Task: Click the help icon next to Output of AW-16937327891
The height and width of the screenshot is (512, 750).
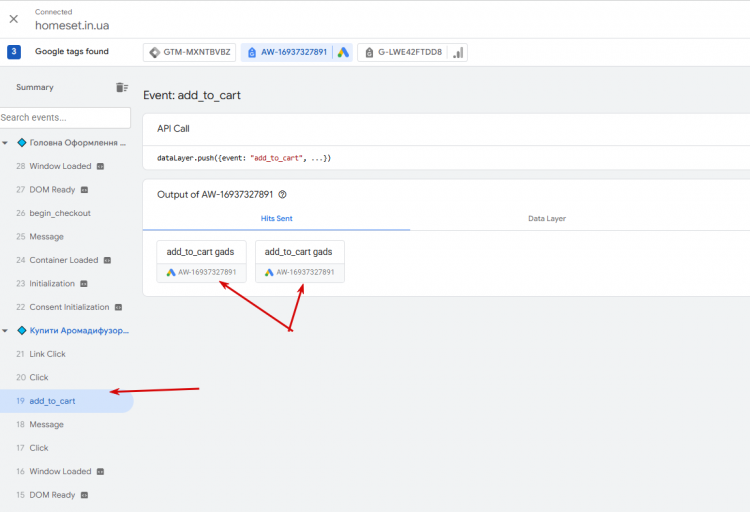Action: 282,195
